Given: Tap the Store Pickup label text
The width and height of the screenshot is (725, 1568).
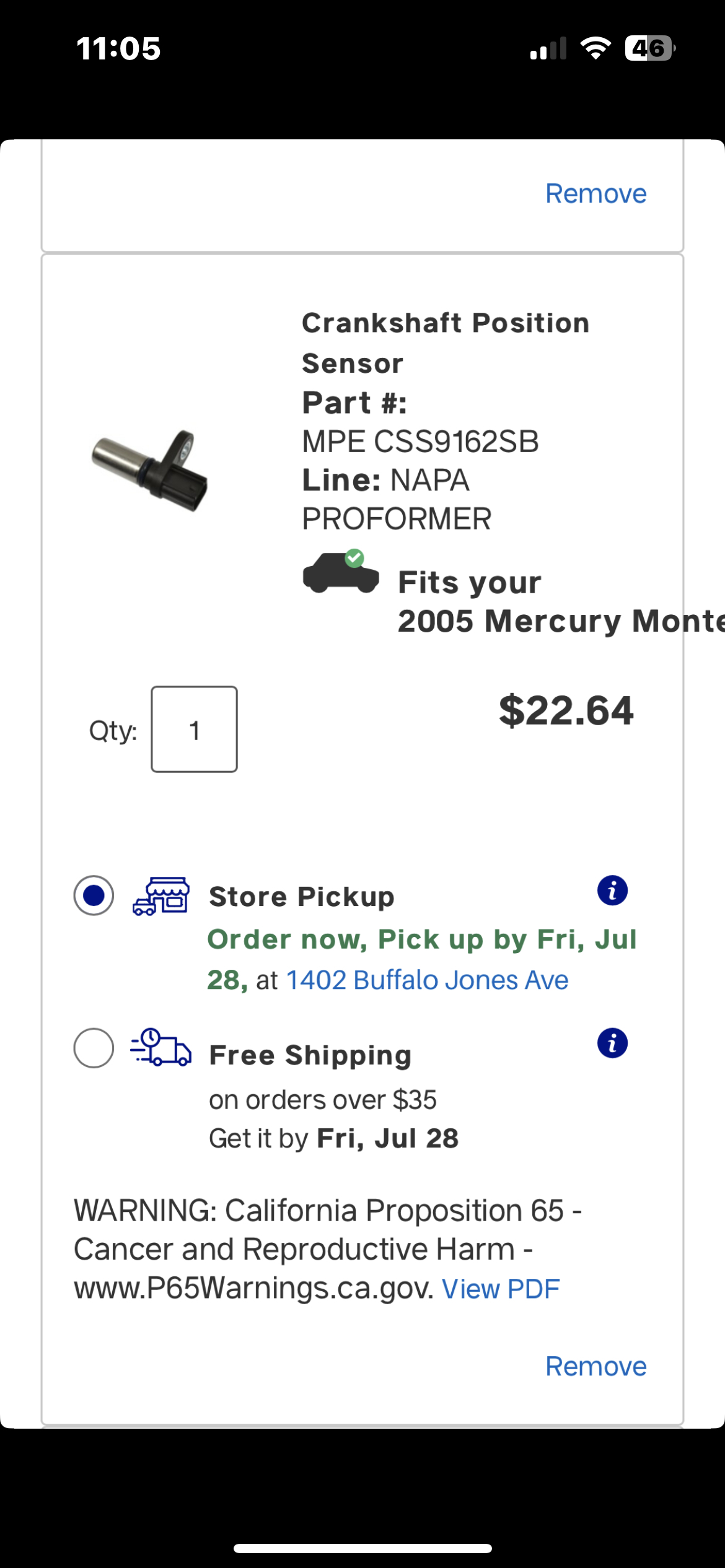Looking at the screenshot, I should click(301, 897).
